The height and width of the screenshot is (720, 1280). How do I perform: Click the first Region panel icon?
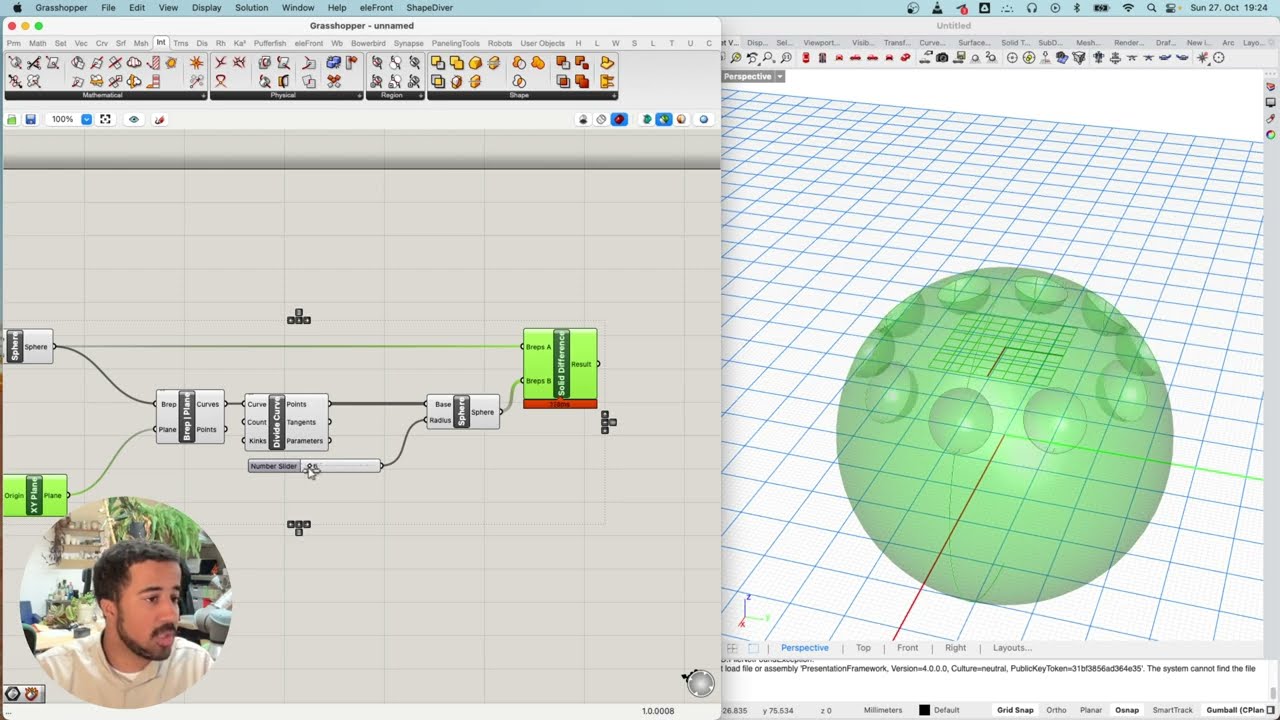click(x=377, y=63)
